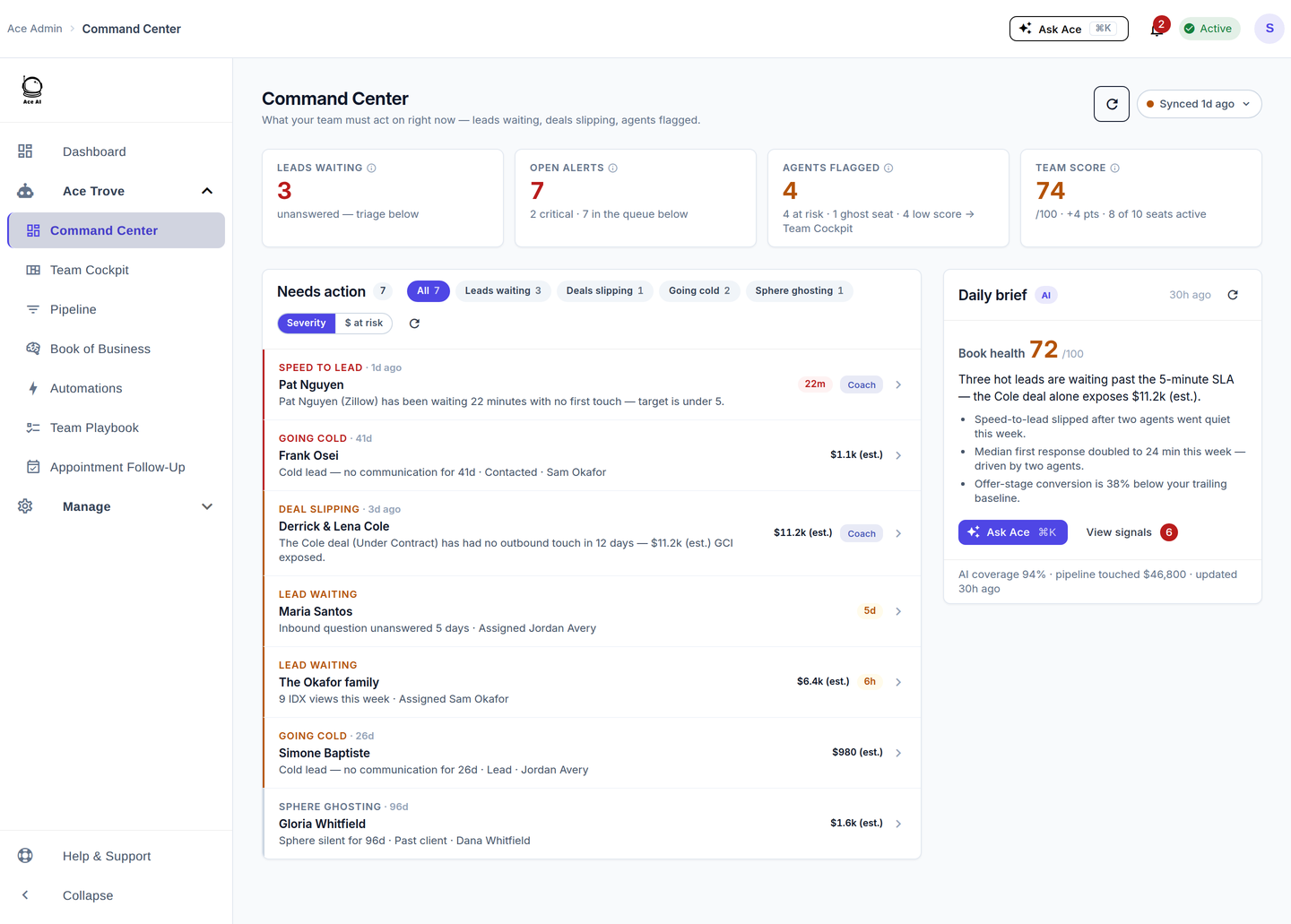Filter by Going cold 2
The height and width of the screenshot is (924, 1291).
click(699, 291)
